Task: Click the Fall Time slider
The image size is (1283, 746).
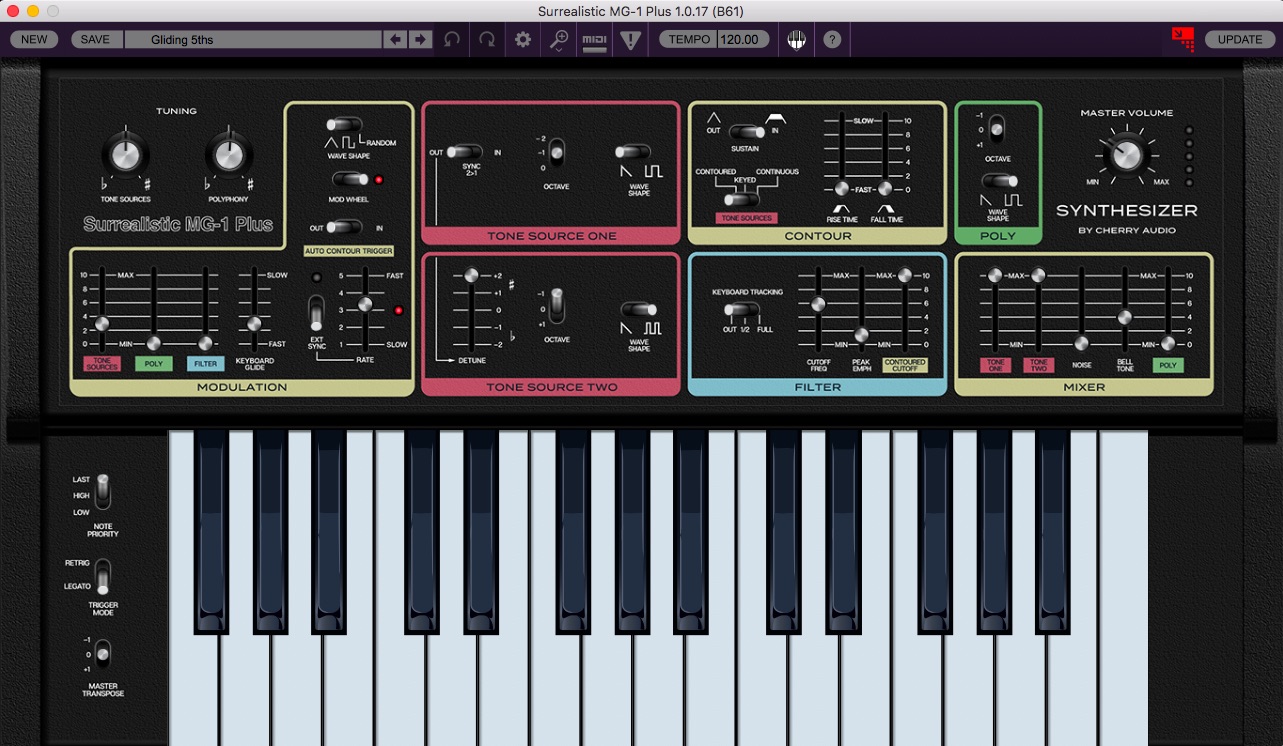Action: pyautogui.click(x=885, y=188)
